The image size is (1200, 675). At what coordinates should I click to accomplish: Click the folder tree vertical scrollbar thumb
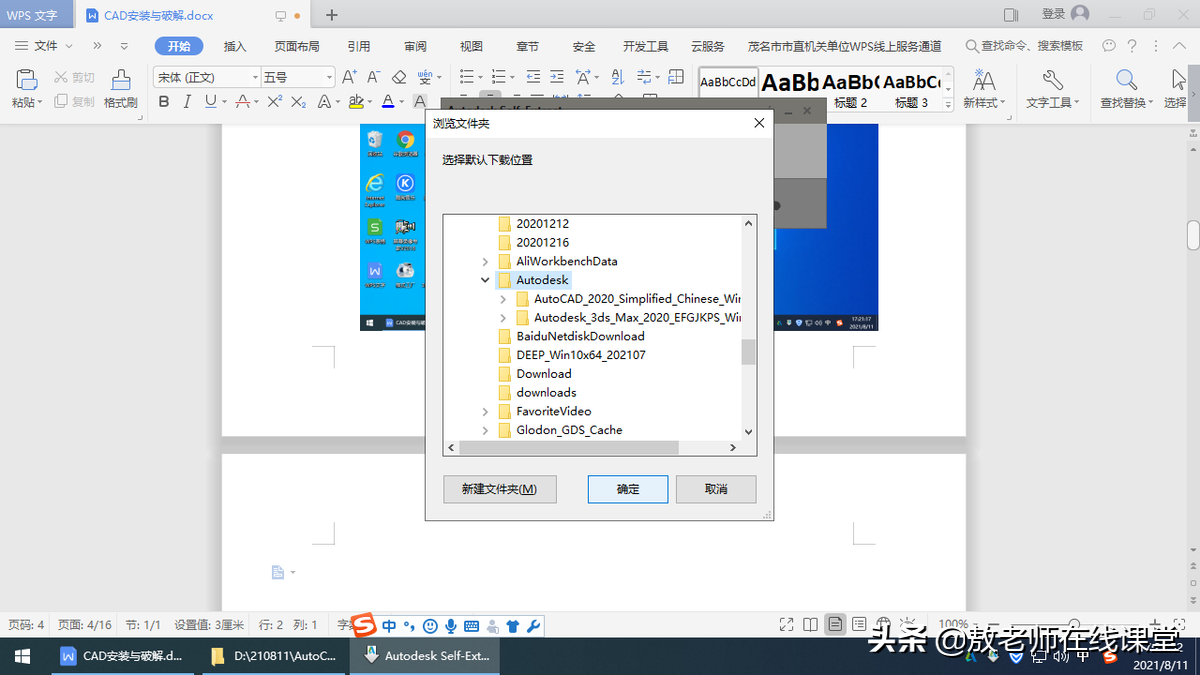click(x=748, y=352)
